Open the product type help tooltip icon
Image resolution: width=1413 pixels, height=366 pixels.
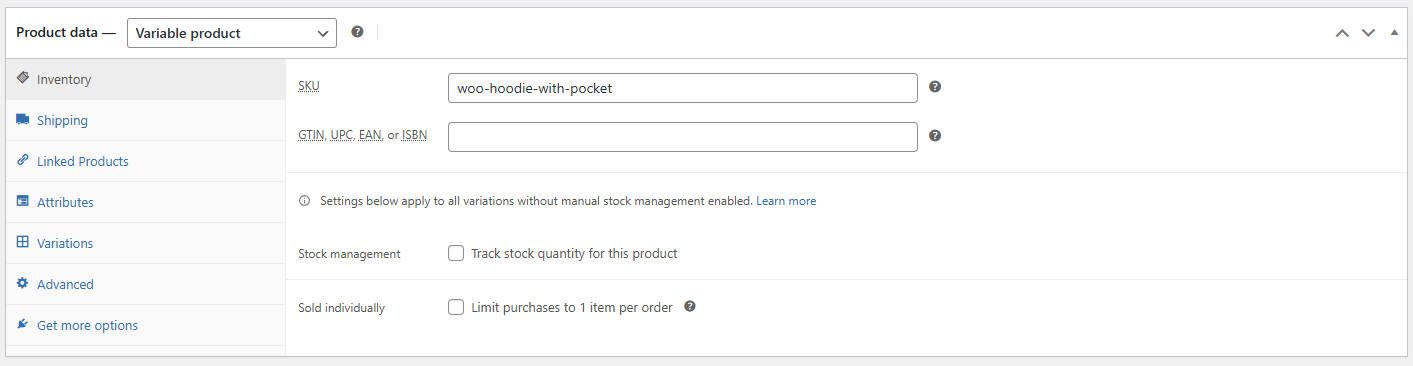coord(357,32)
